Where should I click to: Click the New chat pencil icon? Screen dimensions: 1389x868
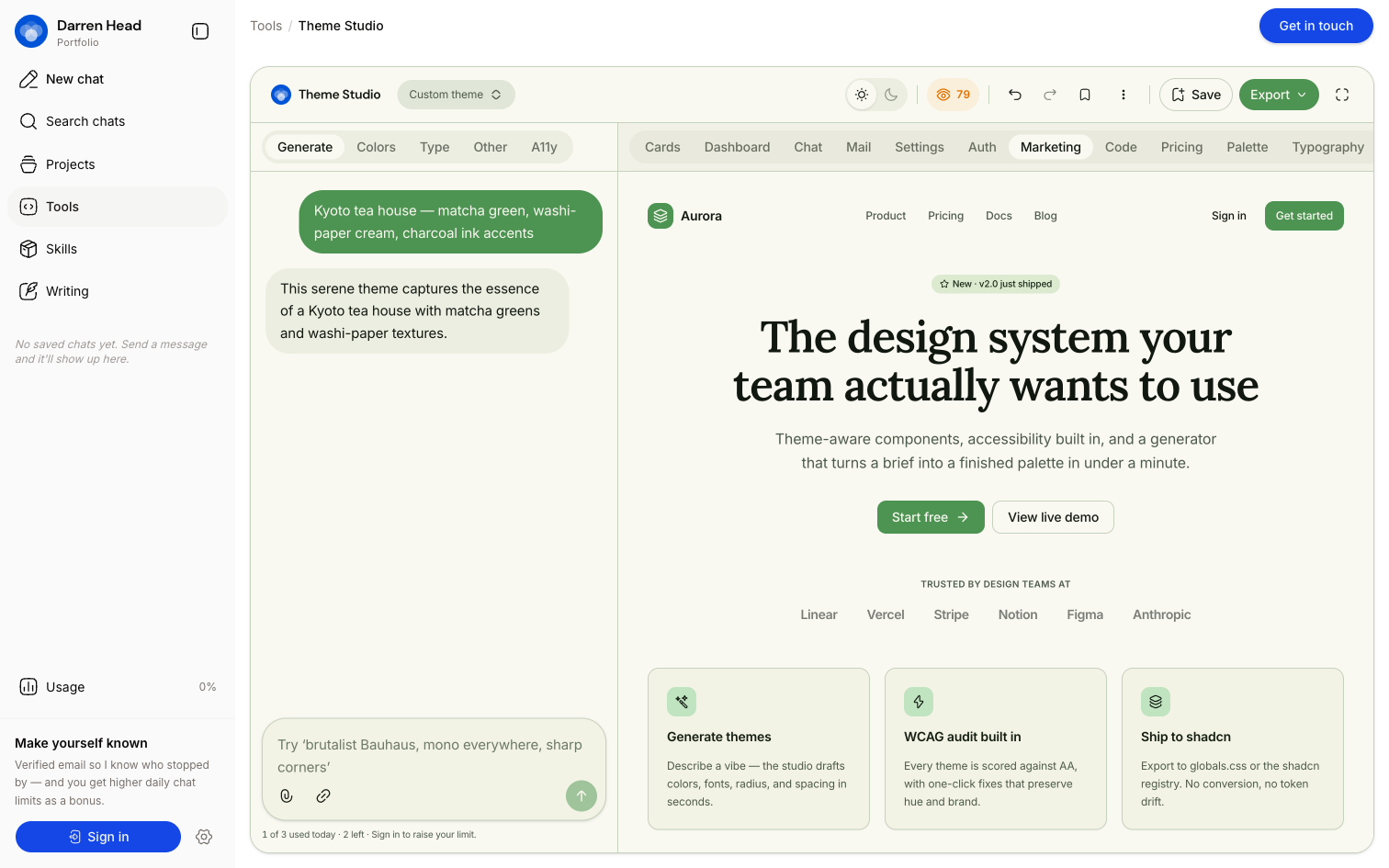coord(28,79)
